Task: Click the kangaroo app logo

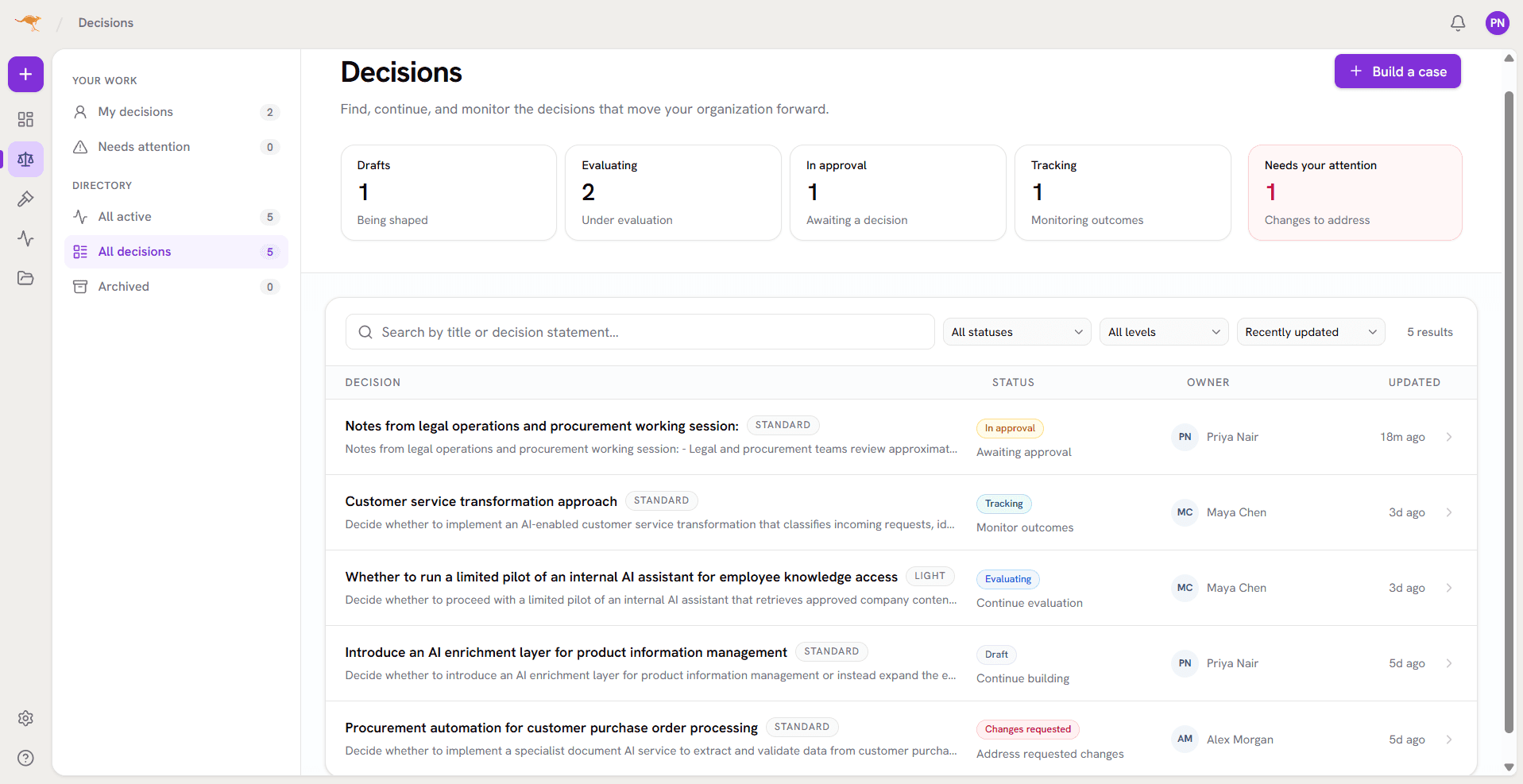Action: [x=29, y=22]
